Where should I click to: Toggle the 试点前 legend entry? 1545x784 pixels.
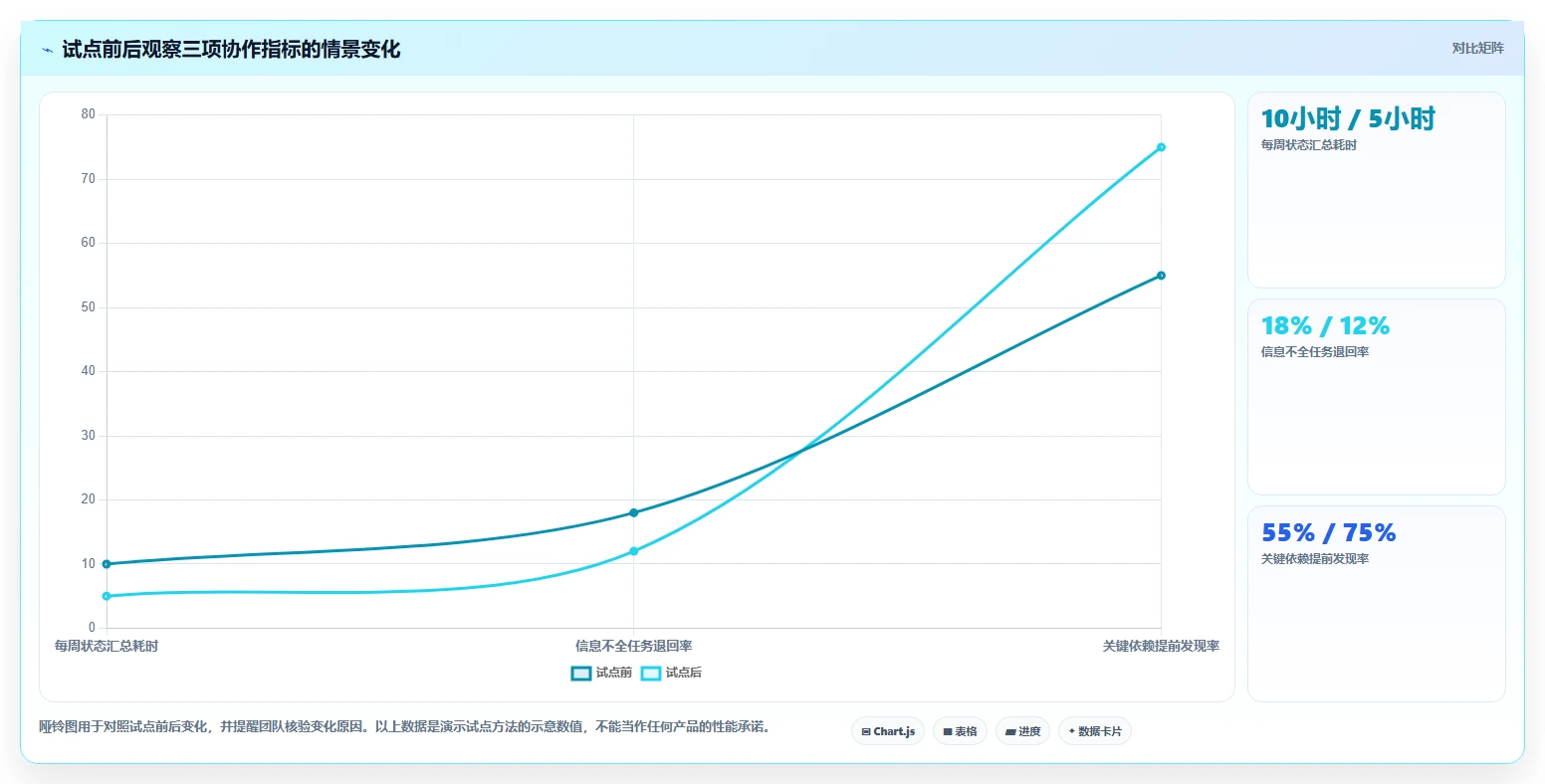[602, 674]
